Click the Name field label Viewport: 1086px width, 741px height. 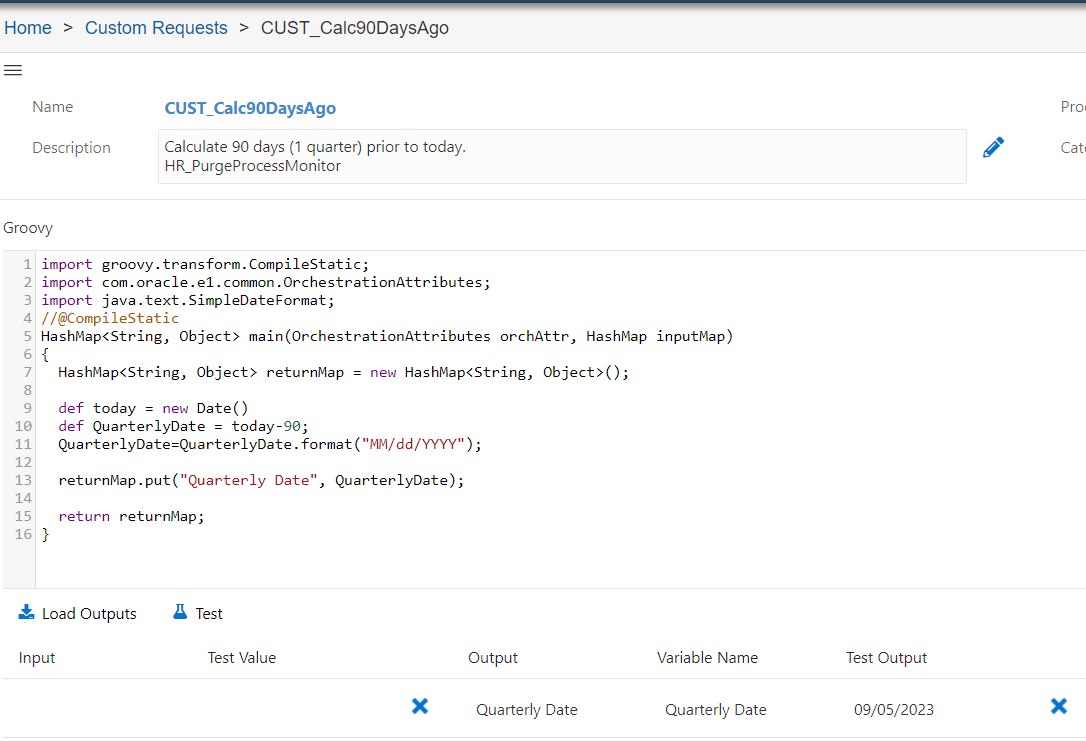(x=53, y=107)
